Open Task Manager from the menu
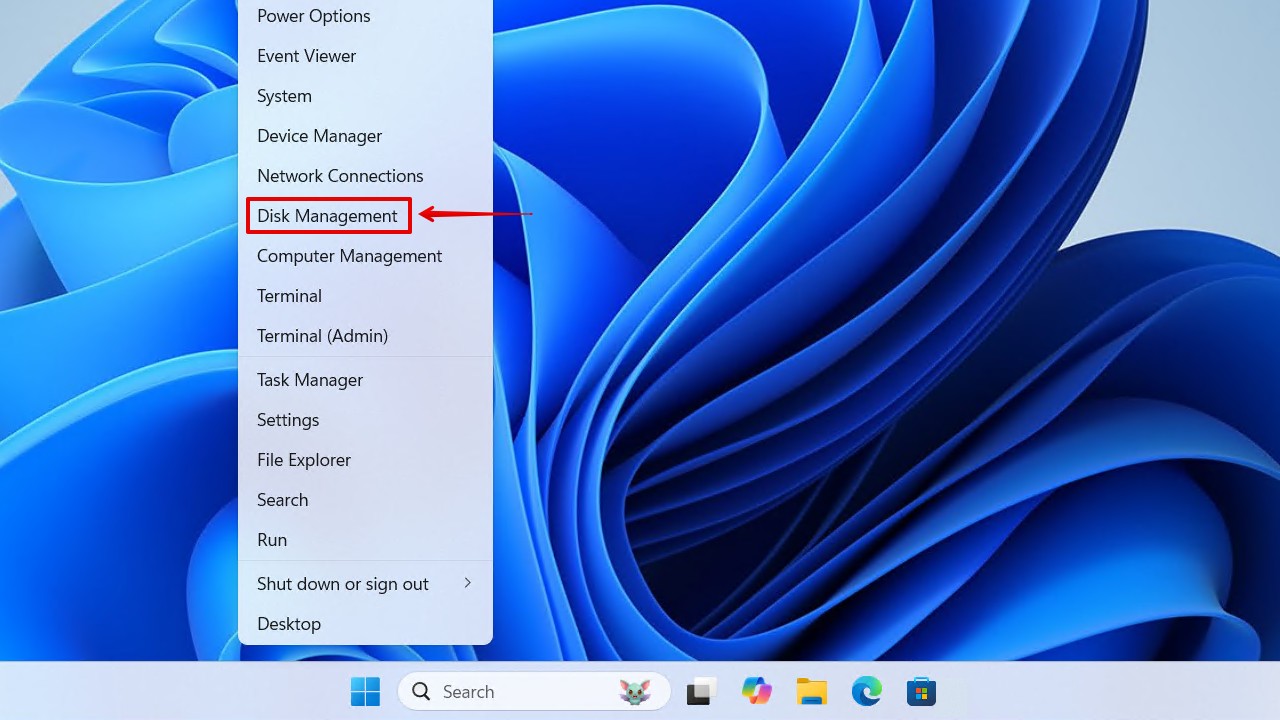Image resolution: width=1280 pixels, height=720 pixels. [x=309, y=379]
